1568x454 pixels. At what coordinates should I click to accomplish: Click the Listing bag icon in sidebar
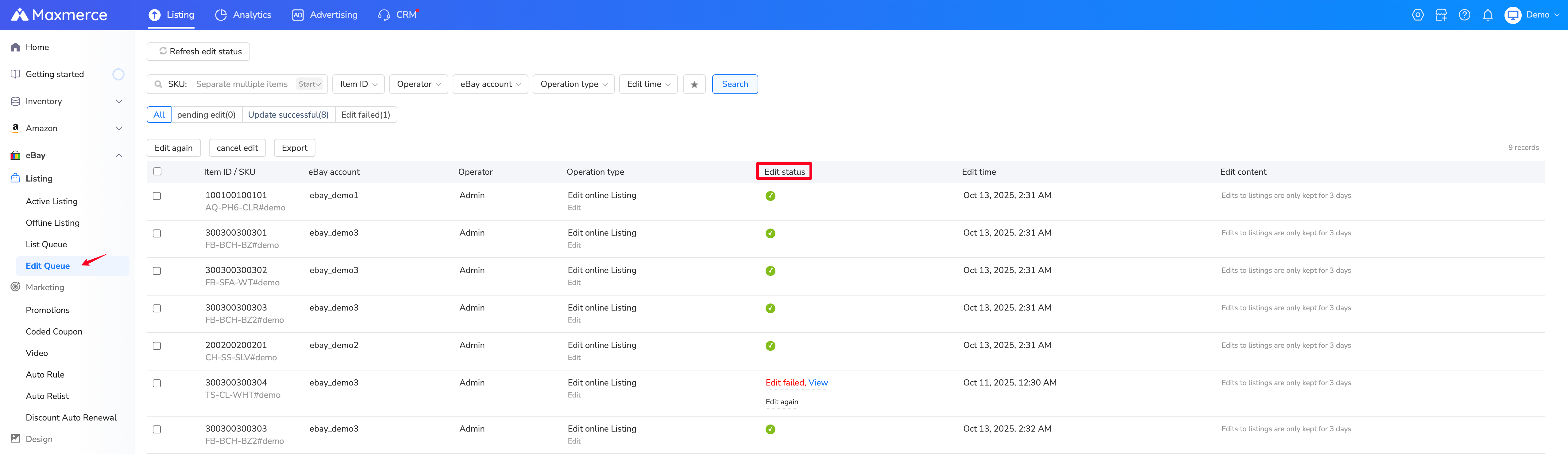[15, 178]
